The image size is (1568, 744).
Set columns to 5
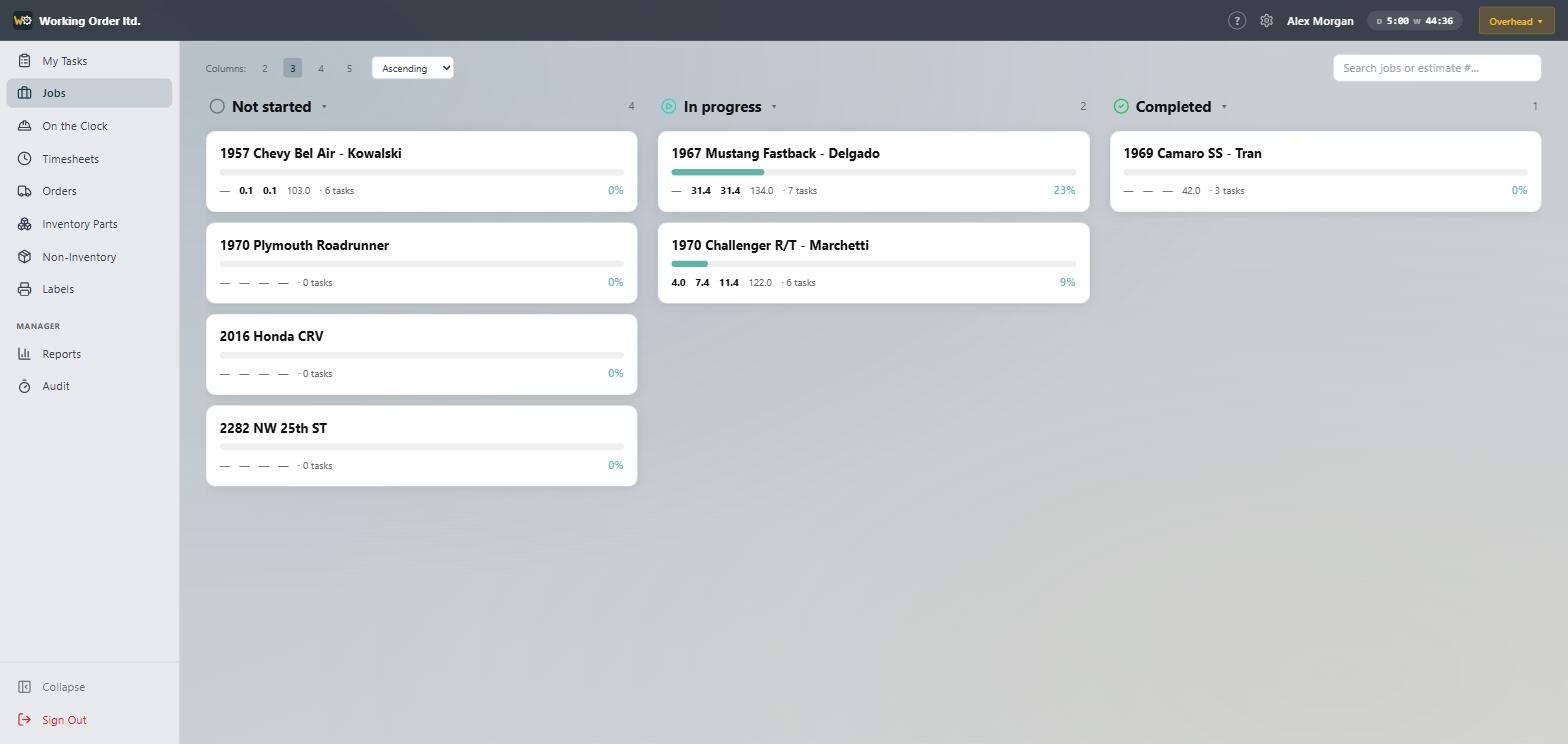coord(349,68)
